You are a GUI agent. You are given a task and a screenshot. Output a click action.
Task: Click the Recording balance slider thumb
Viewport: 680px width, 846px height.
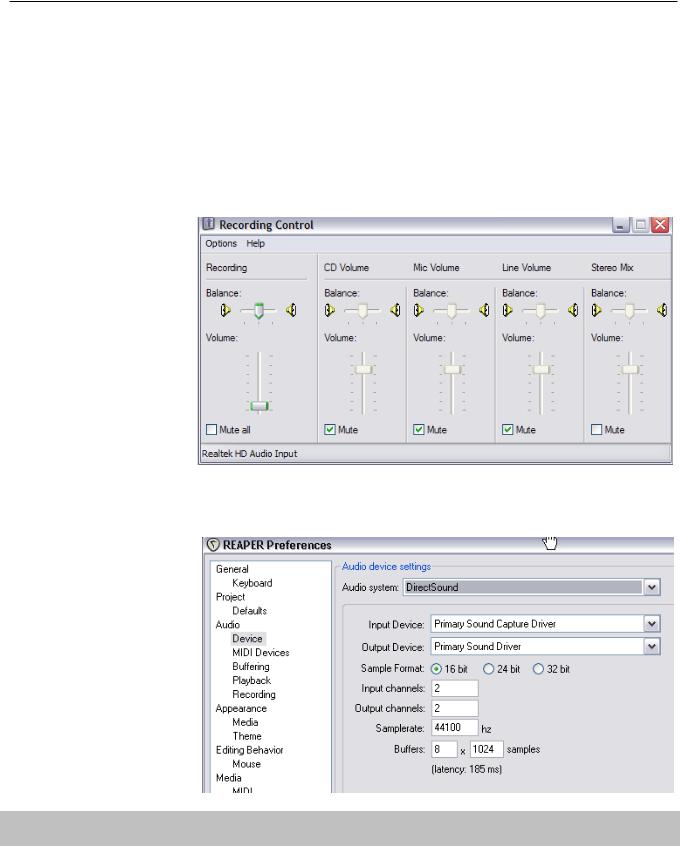[259, 311]
